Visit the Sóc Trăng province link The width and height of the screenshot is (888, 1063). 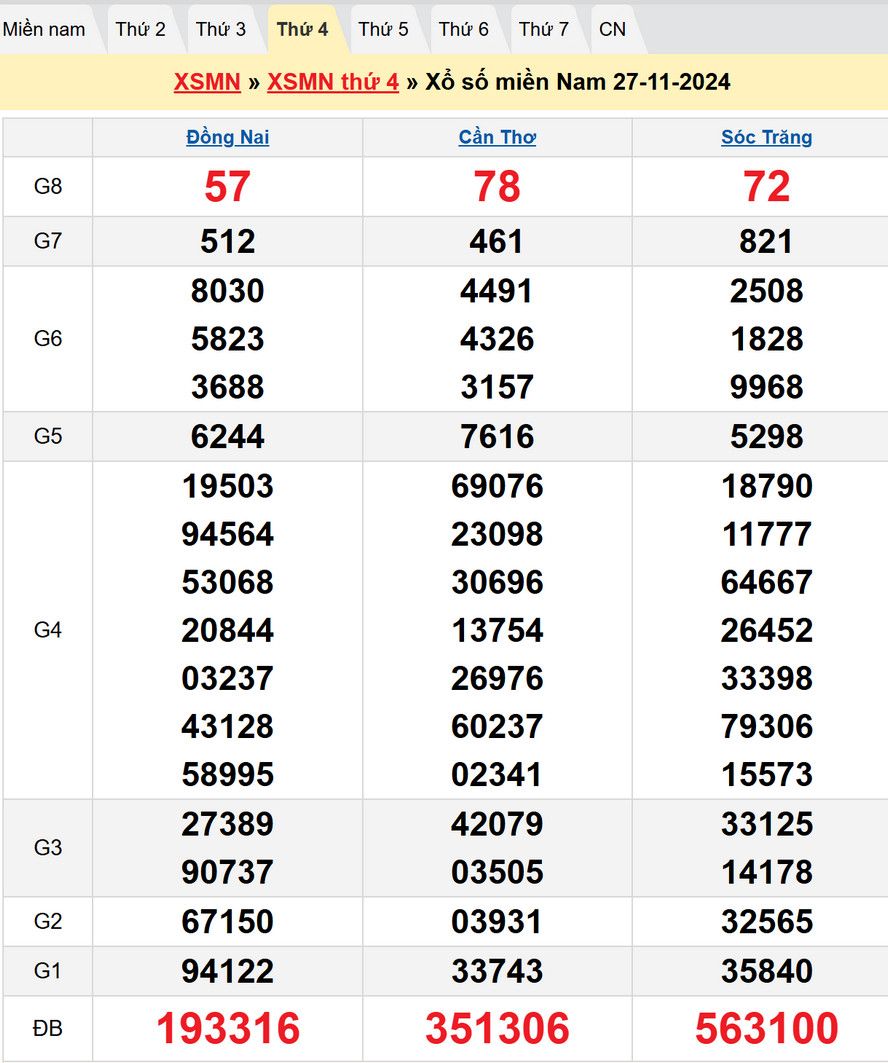(767, 138)
